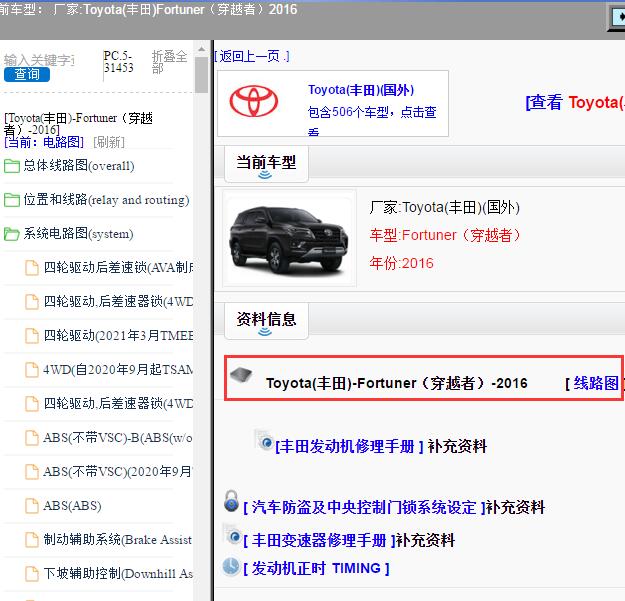The height and width of the screenshot is (601, 625).
Task: Click page icon beside 四轮驱动后差速锁(AVA
Action: pyautogui.click(x=32, y=267)
